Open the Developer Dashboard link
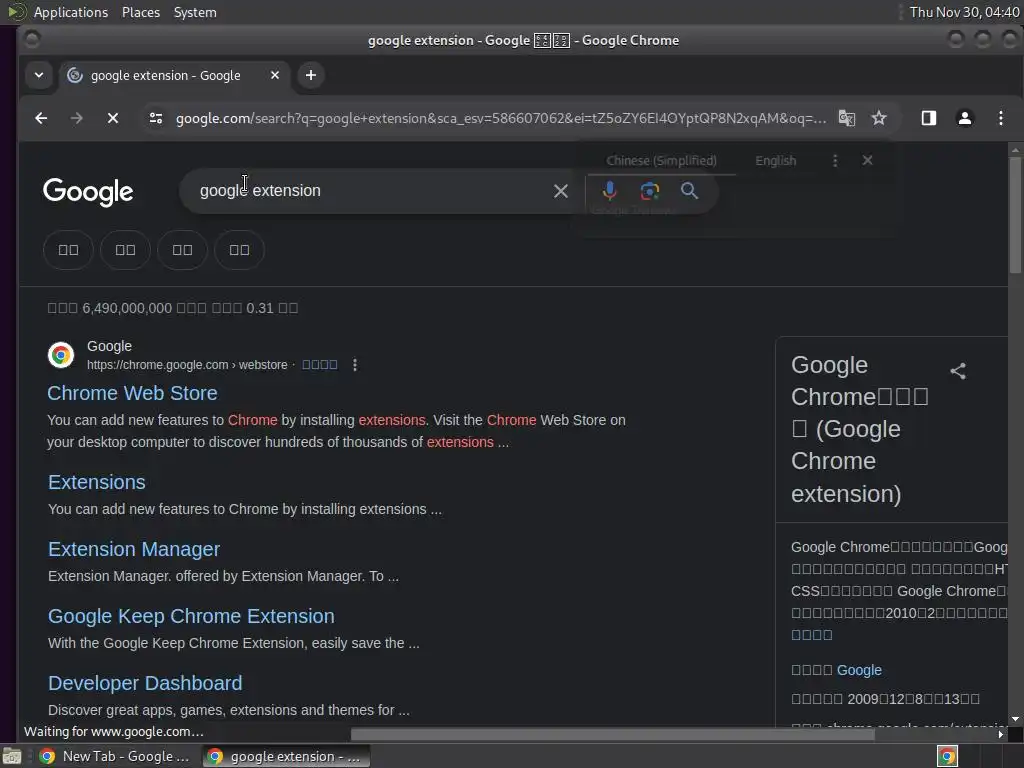1024x768 pixels. coord(145,683)
